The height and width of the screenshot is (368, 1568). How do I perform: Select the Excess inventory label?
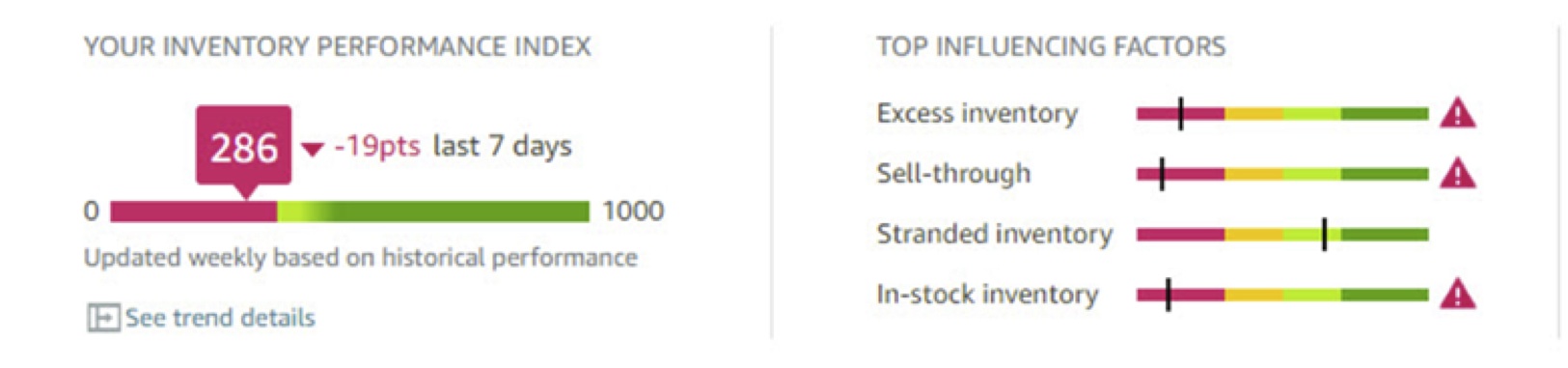(x=977, y=114)
